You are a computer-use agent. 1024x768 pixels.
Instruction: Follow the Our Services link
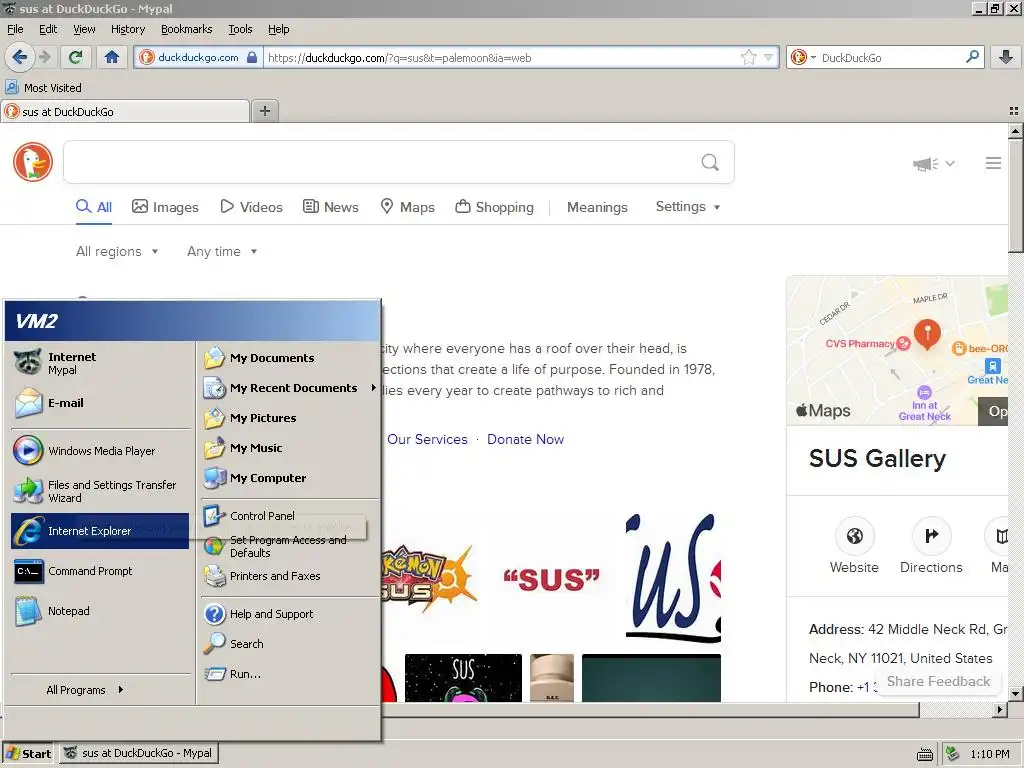[x=427, y=440]
